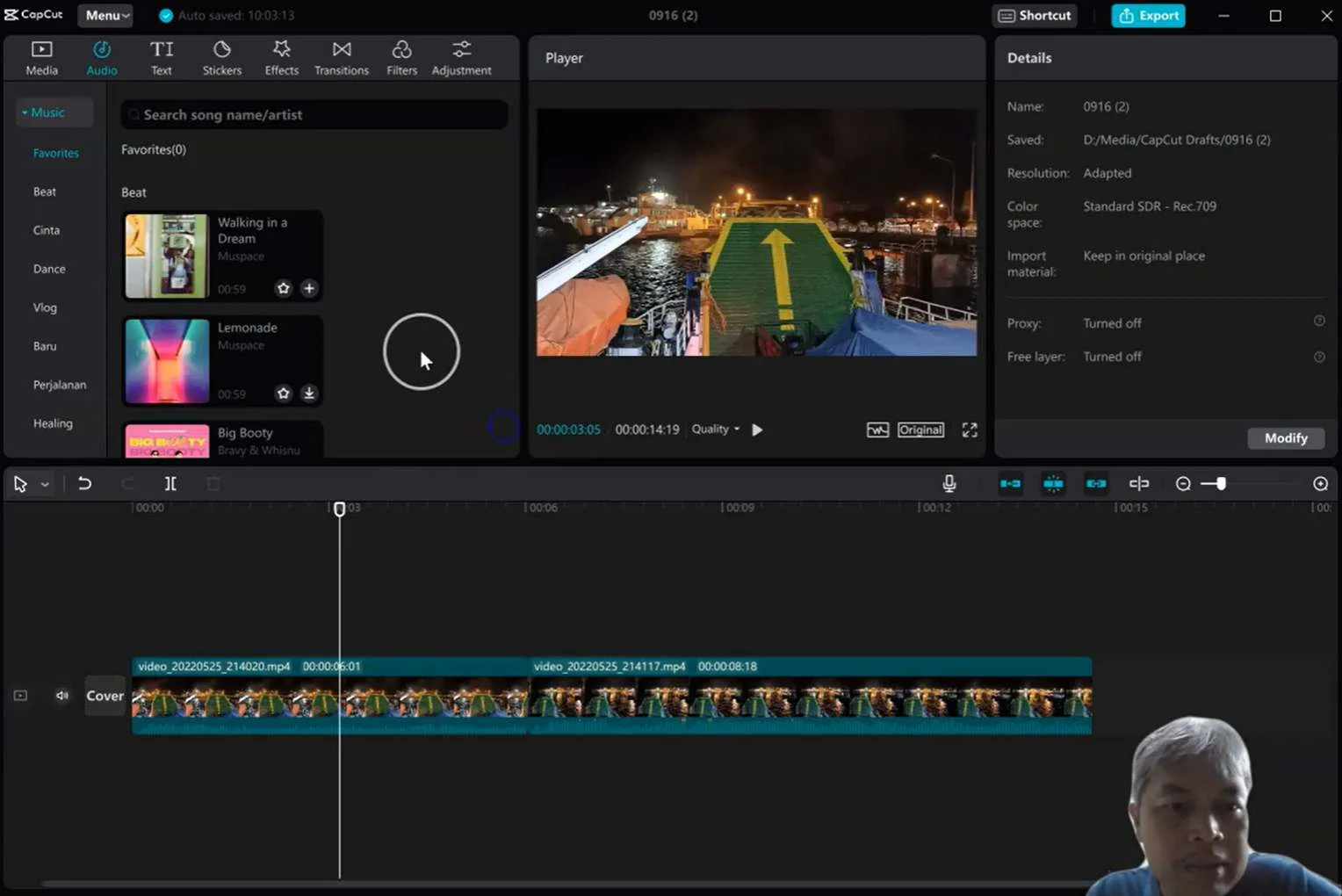Screen dimensions: 1342x896
Task: Open the Transitions tab
Action: [342, 58]
